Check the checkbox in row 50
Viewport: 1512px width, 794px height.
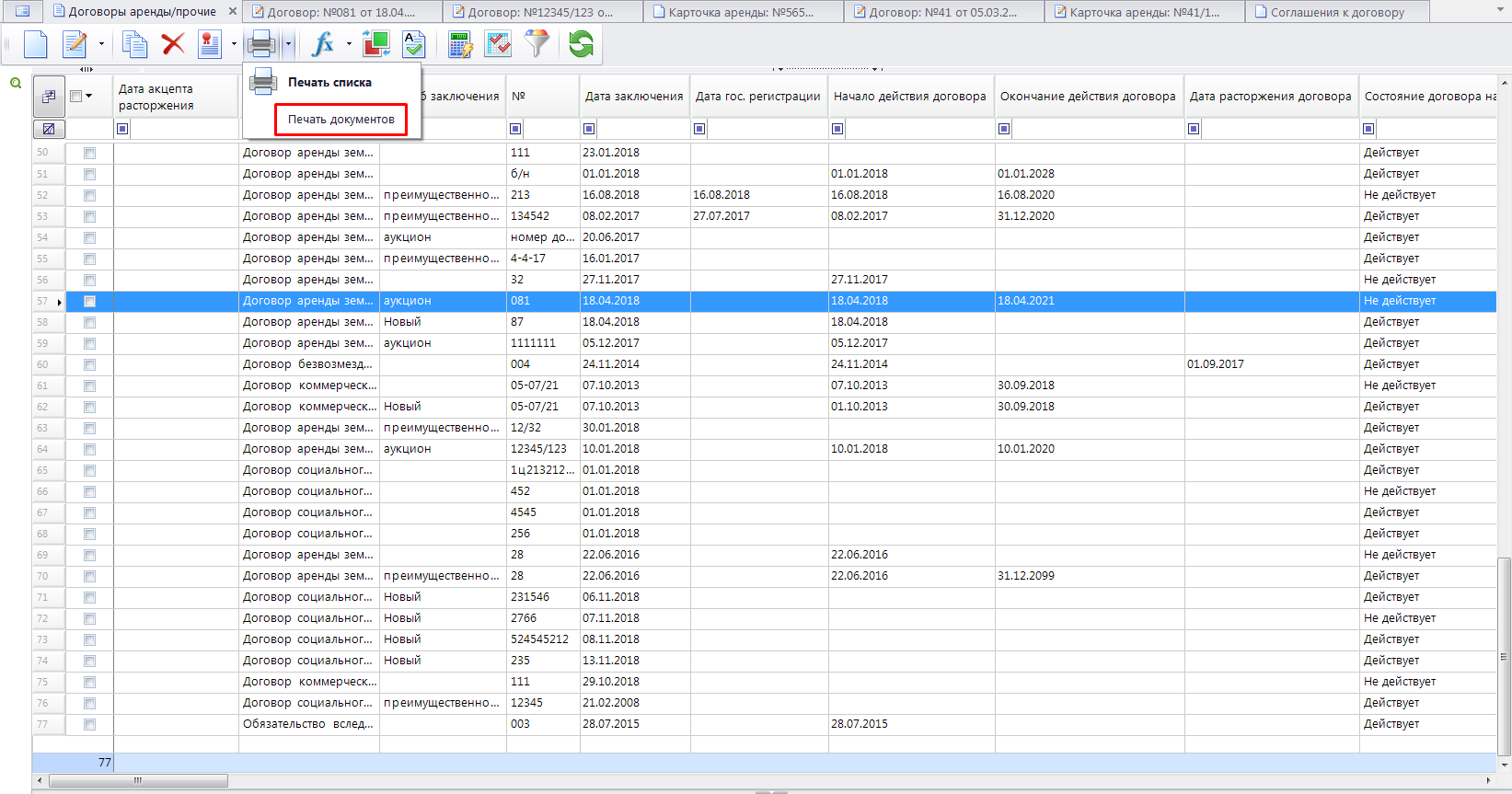[89, 153]
